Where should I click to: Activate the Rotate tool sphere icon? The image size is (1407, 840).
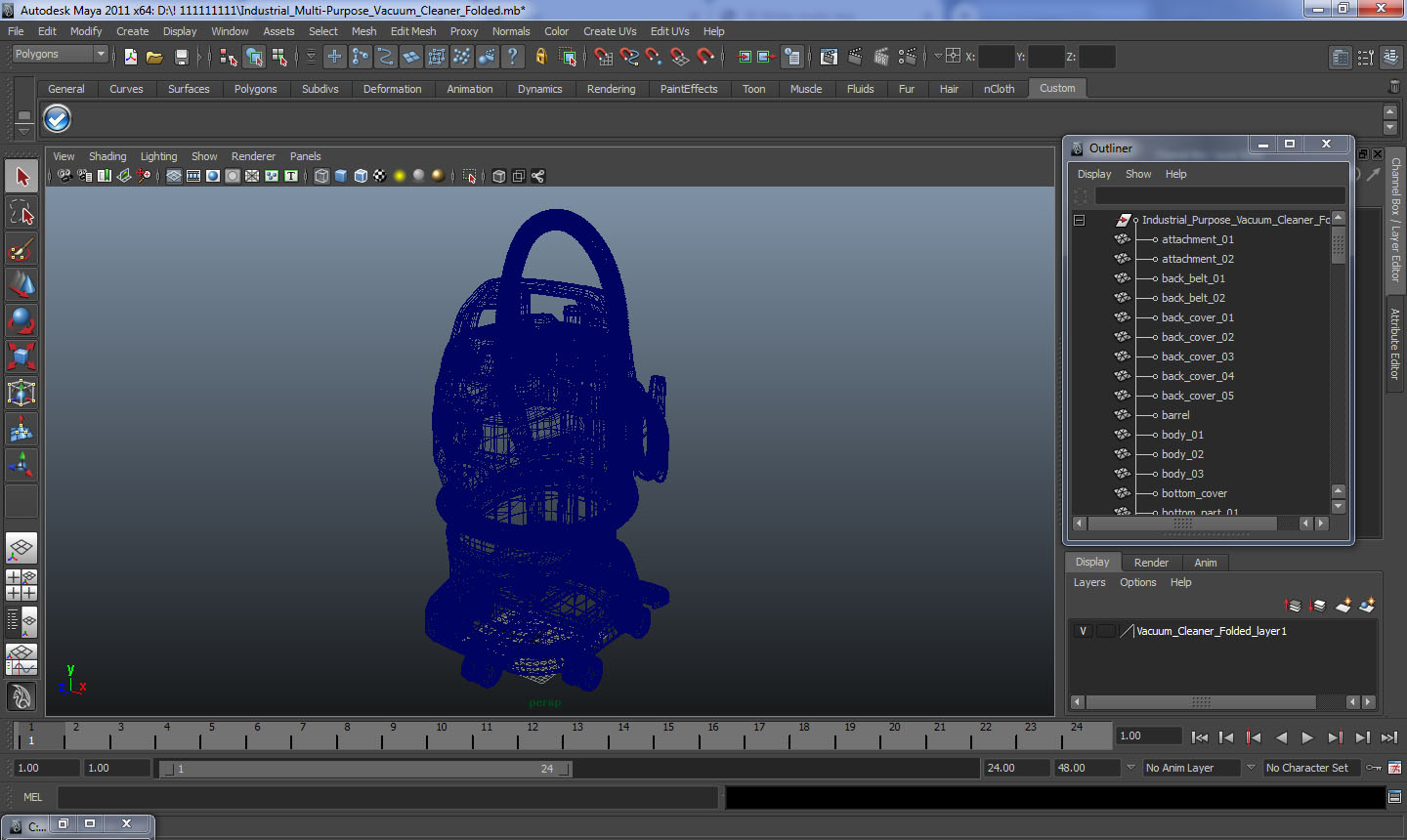(x=21, y=321)
